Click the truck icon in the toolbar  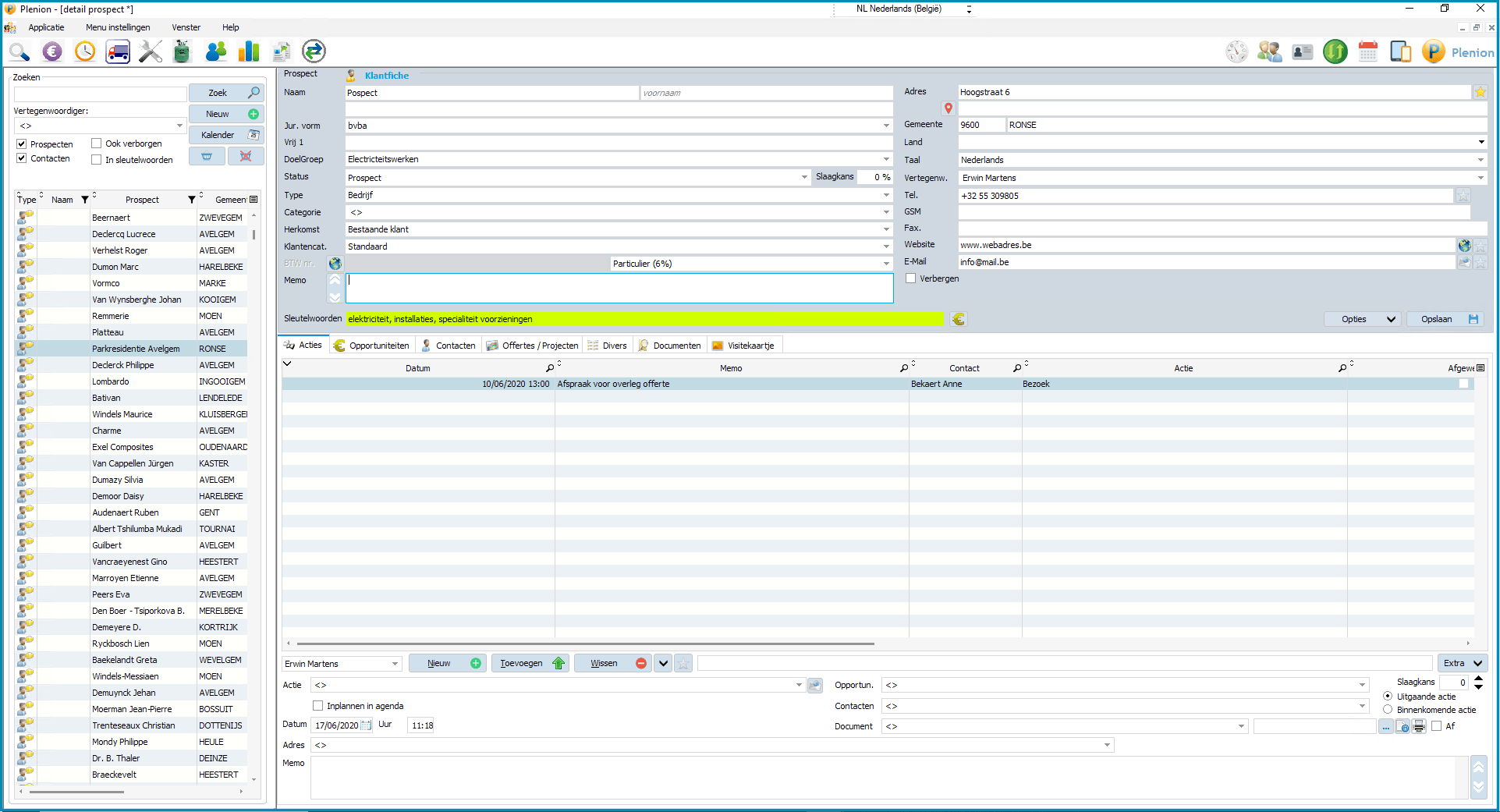click(x=118, y=51)
